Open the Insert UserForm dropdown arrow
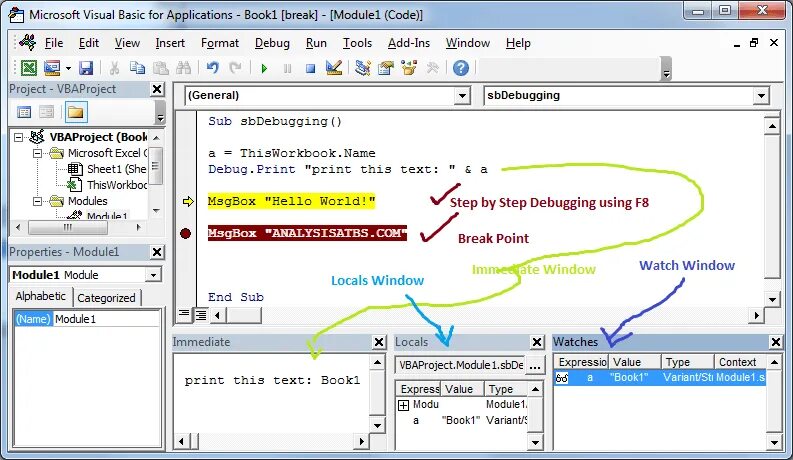The height and width of the screenshot is (460, 793). click(68, 68)
